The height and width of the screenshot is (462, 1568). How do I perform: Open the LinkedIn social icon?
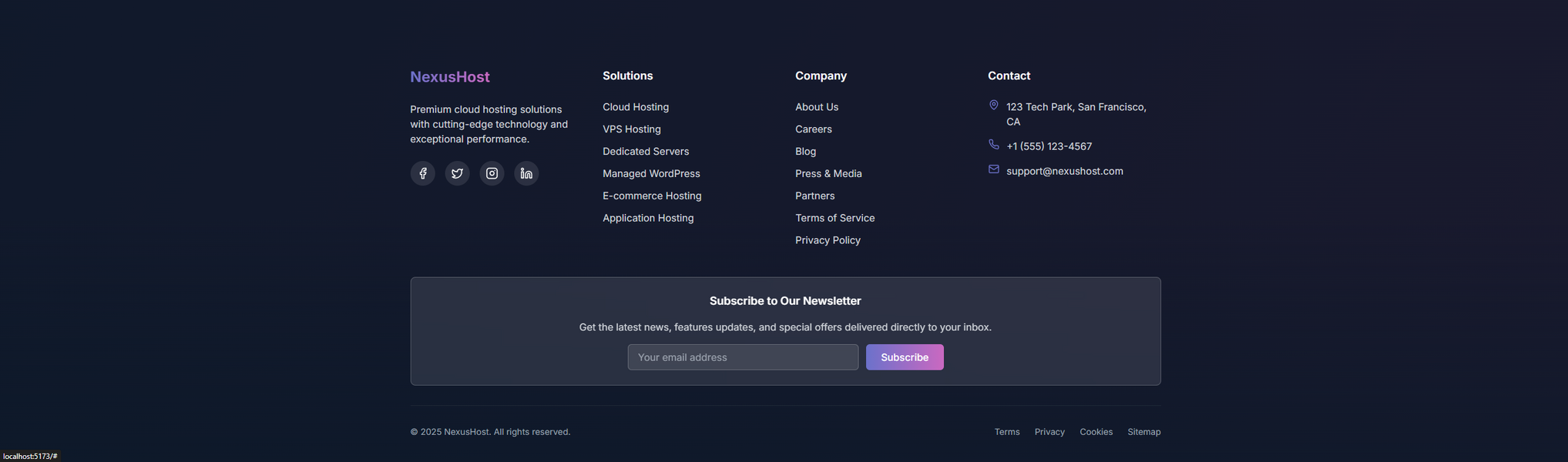(x=526, y=173)
